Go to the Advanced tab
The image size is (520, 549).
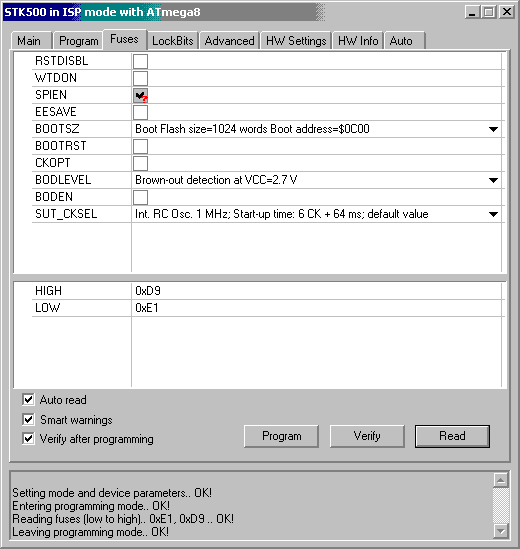click(229, 41)
